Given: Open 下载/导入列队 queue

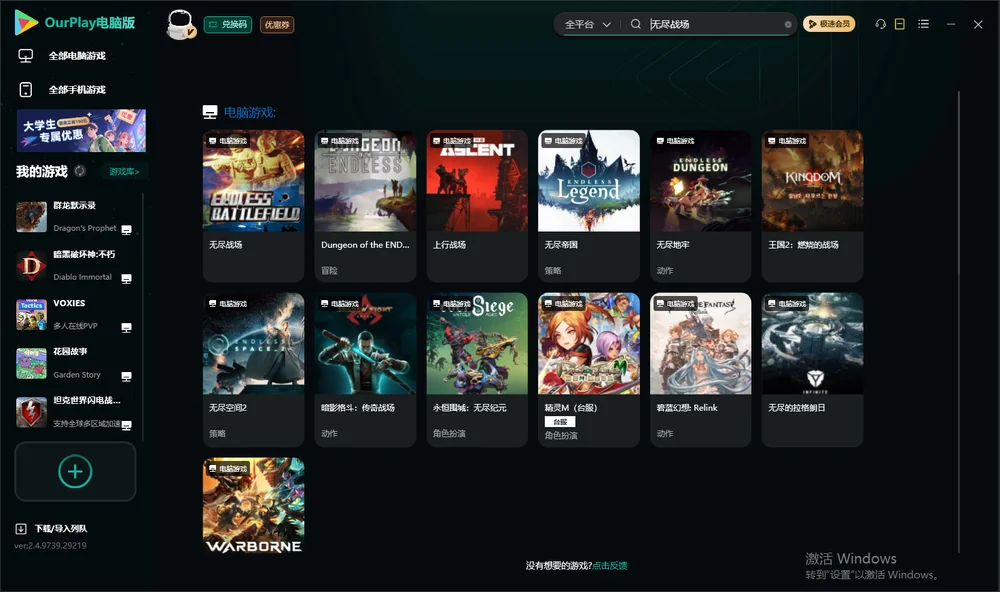Looking at the screenshot, I should (x=61, y=529).
